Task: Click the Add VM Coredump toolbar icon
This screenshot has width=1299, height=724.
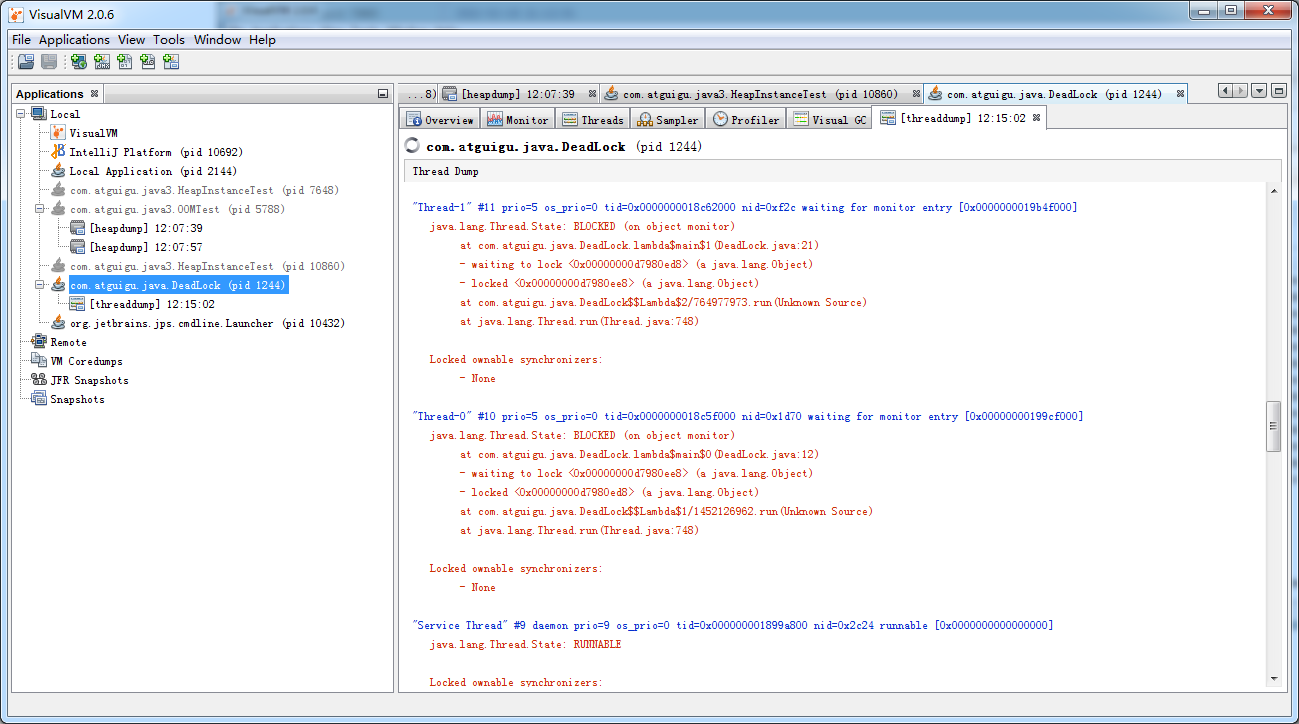Action: click(x=125, y=62)
